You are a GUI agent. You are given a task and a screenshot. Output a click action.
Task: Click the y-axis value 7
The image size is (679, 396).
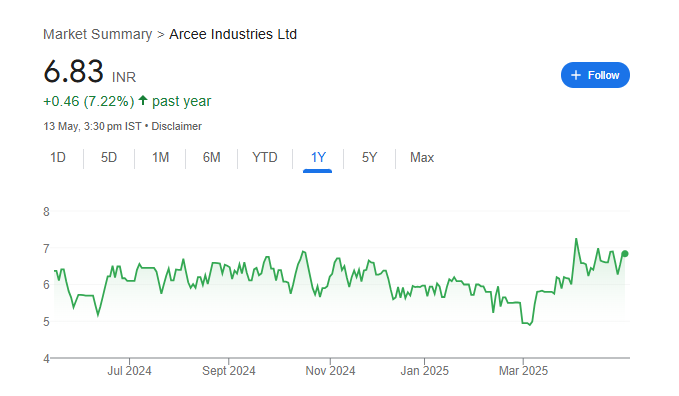(x=46, y=249)
